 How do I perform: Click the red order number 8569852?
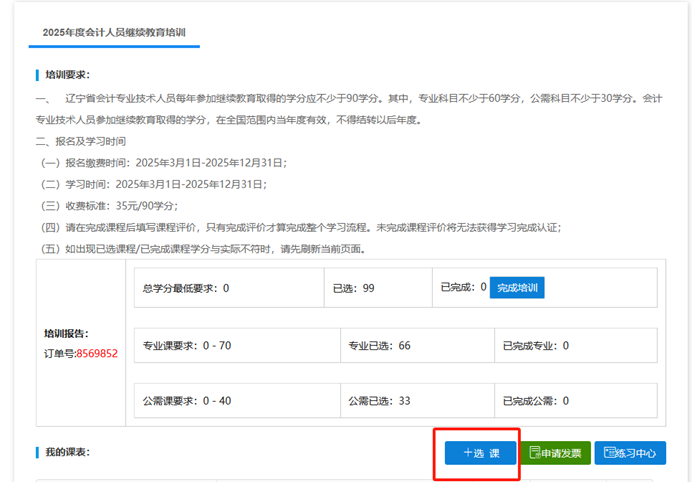[x=95, y=353]
